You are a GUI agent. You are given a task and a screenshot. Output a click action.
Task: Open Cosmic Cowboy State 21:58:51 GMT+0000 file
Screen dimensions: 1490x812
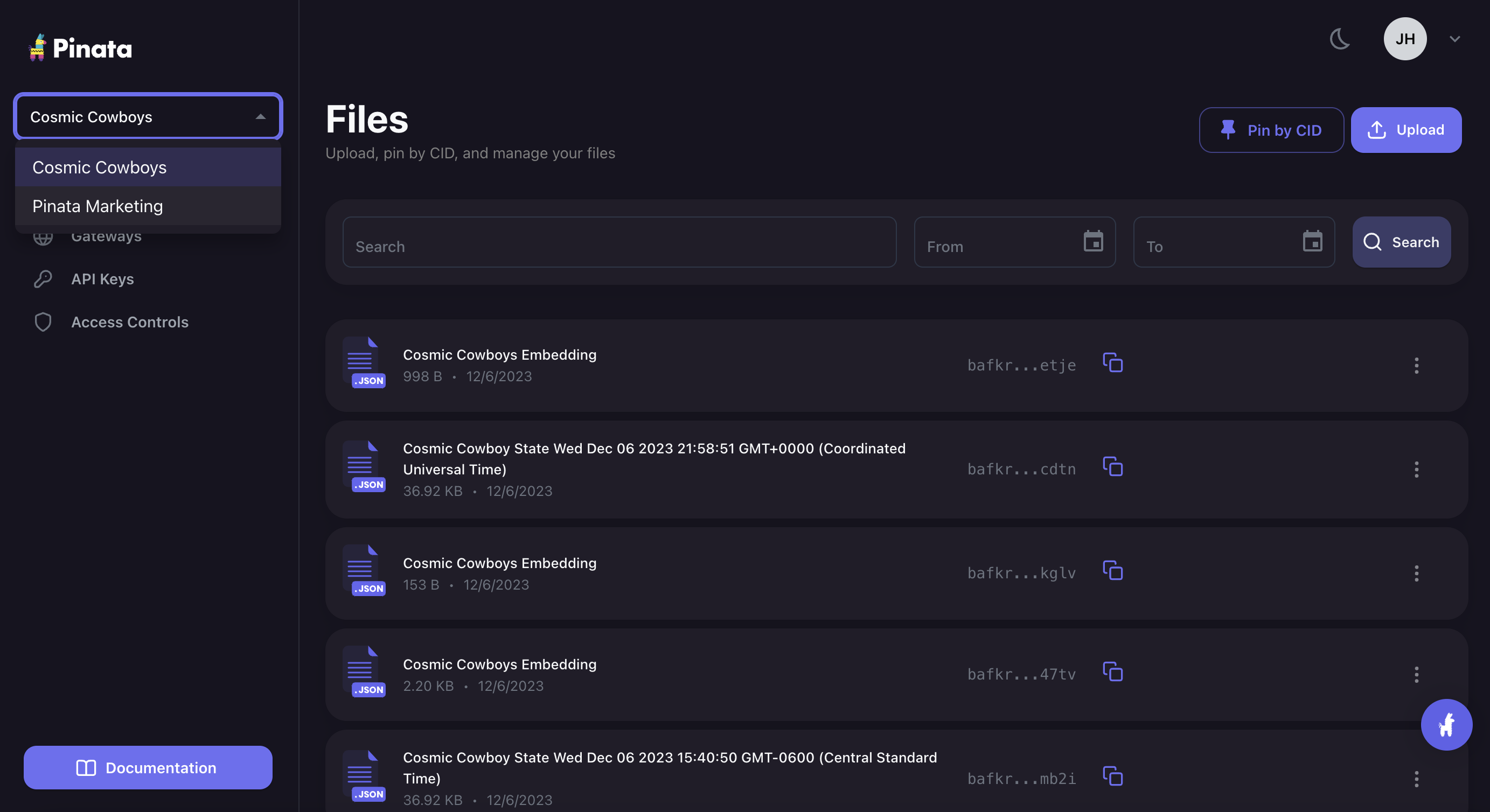tap(654, 459)
